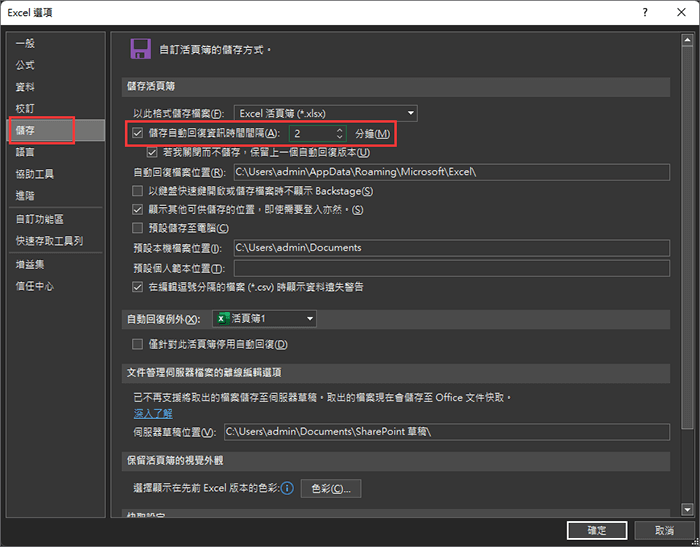
Task: Enable 預設儲存至電腦 checkbox
Action: 138,228
